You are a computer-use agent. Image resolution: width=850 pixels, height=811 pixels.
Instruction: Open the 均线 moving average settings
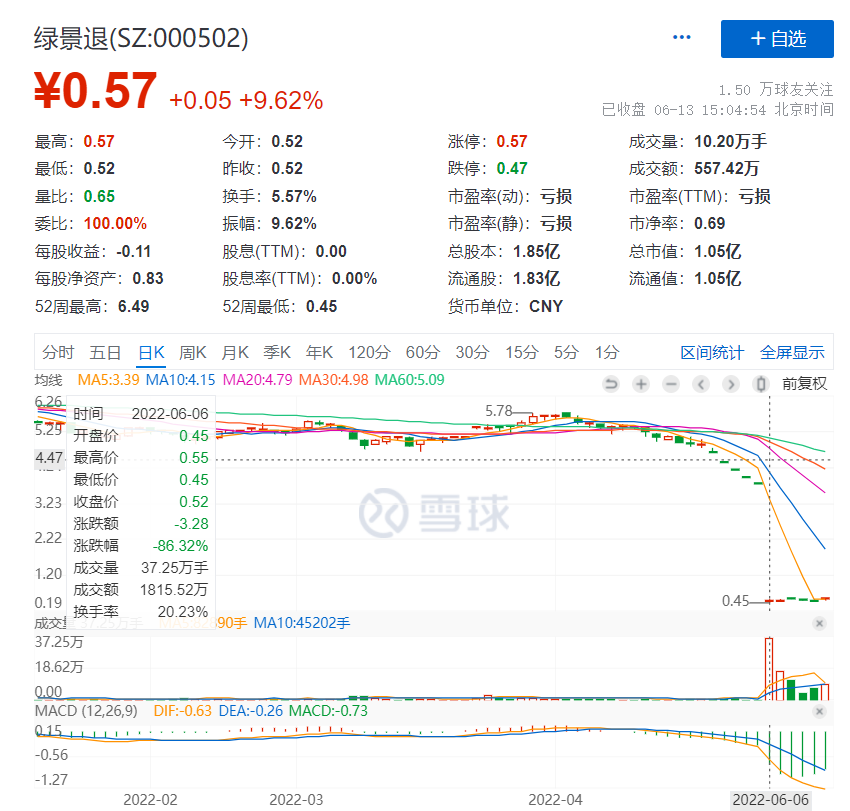pyautogui.click(x=49, y=380)
